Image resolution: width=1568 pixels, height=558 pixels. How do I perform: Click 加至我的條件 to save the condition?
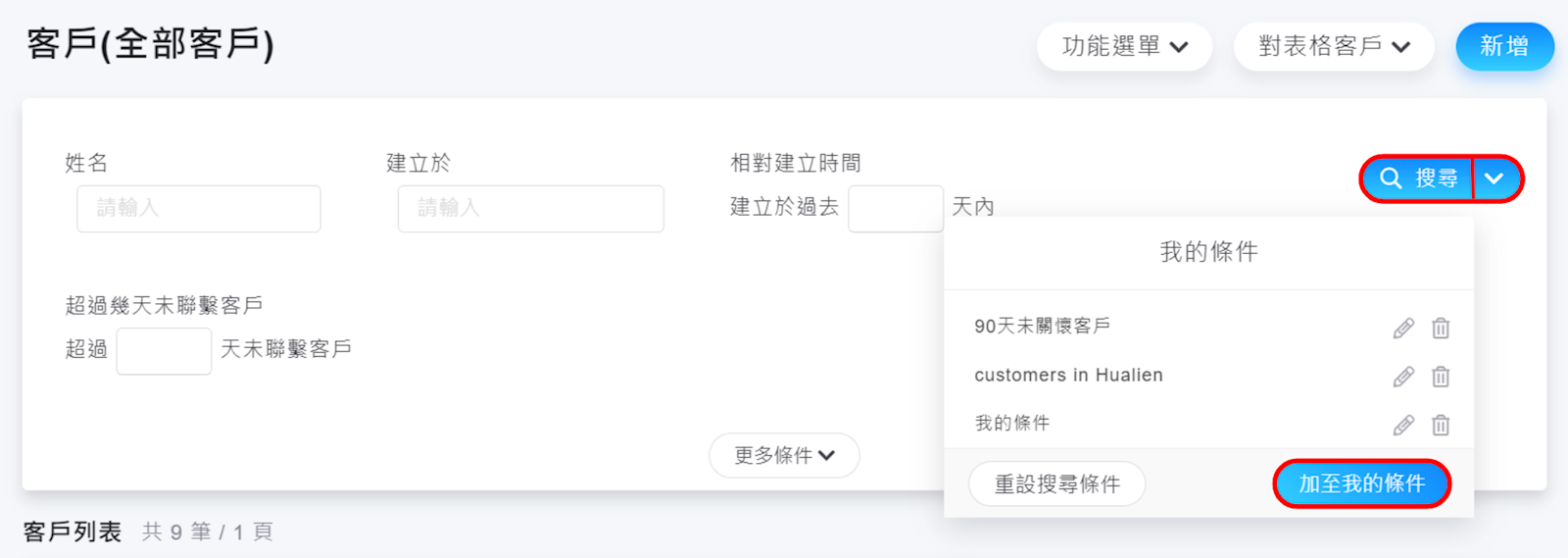click(x=1361, y=483)
